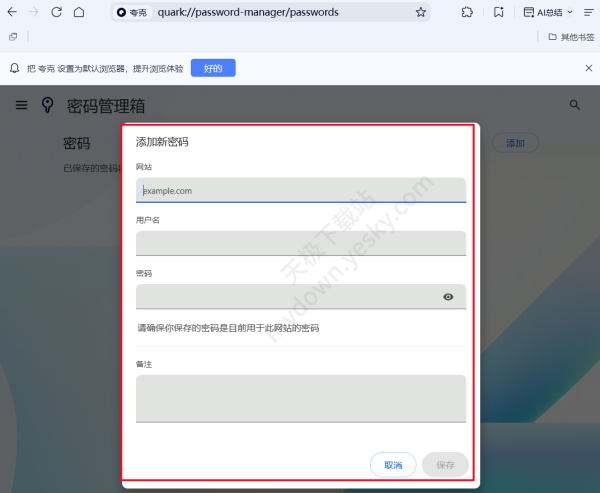Click 好的 to set default browser
This screenshot has height=493, width=600.
[x=213, y=68]
